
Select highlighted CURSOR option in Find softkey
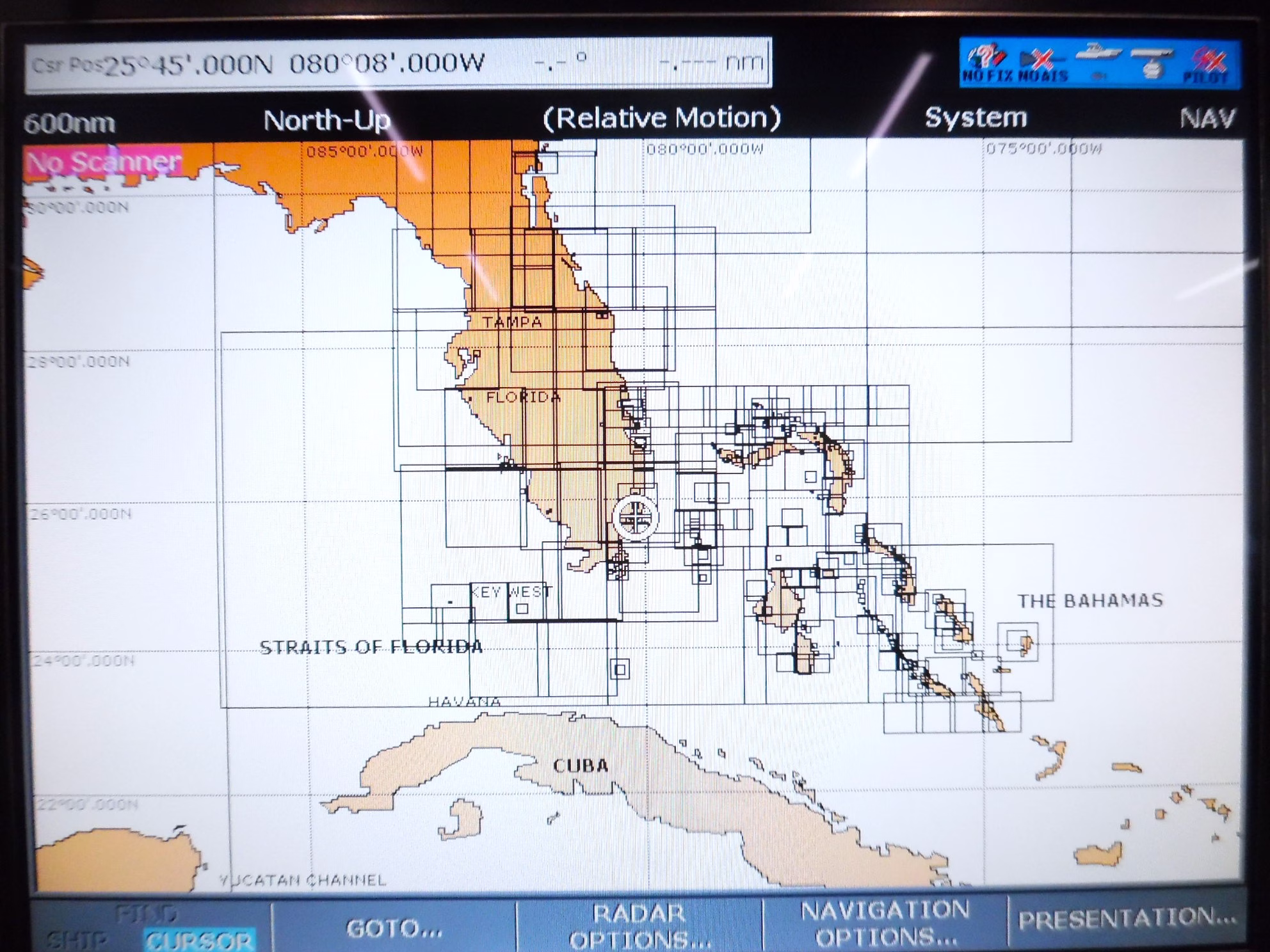coord(198,939)
